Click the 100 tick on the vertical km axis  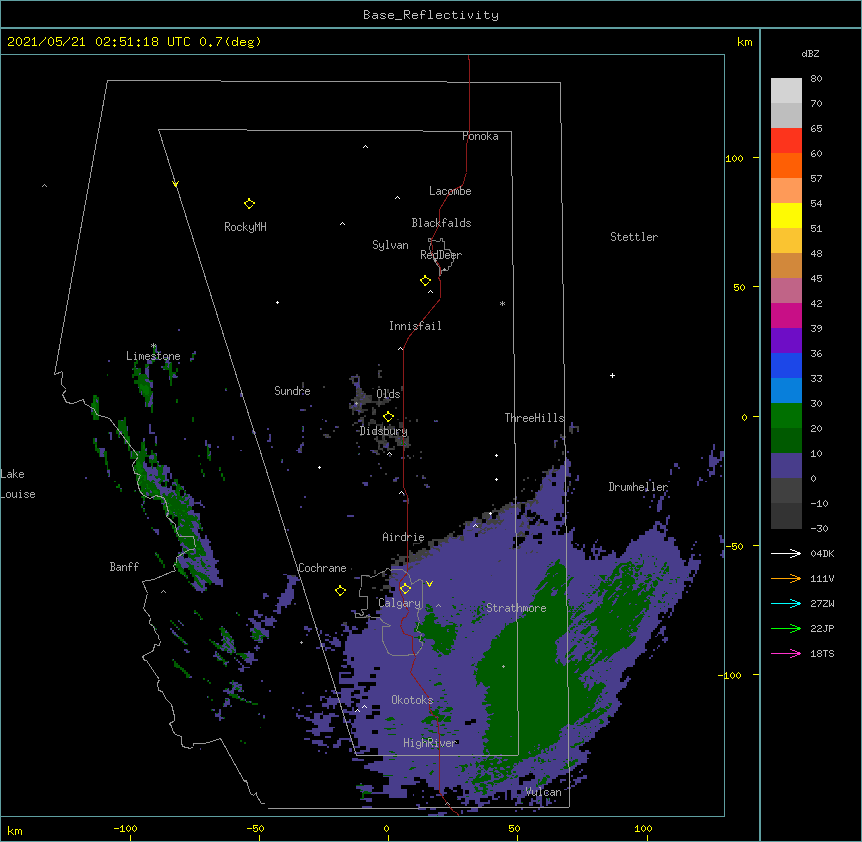click(734, 158)
